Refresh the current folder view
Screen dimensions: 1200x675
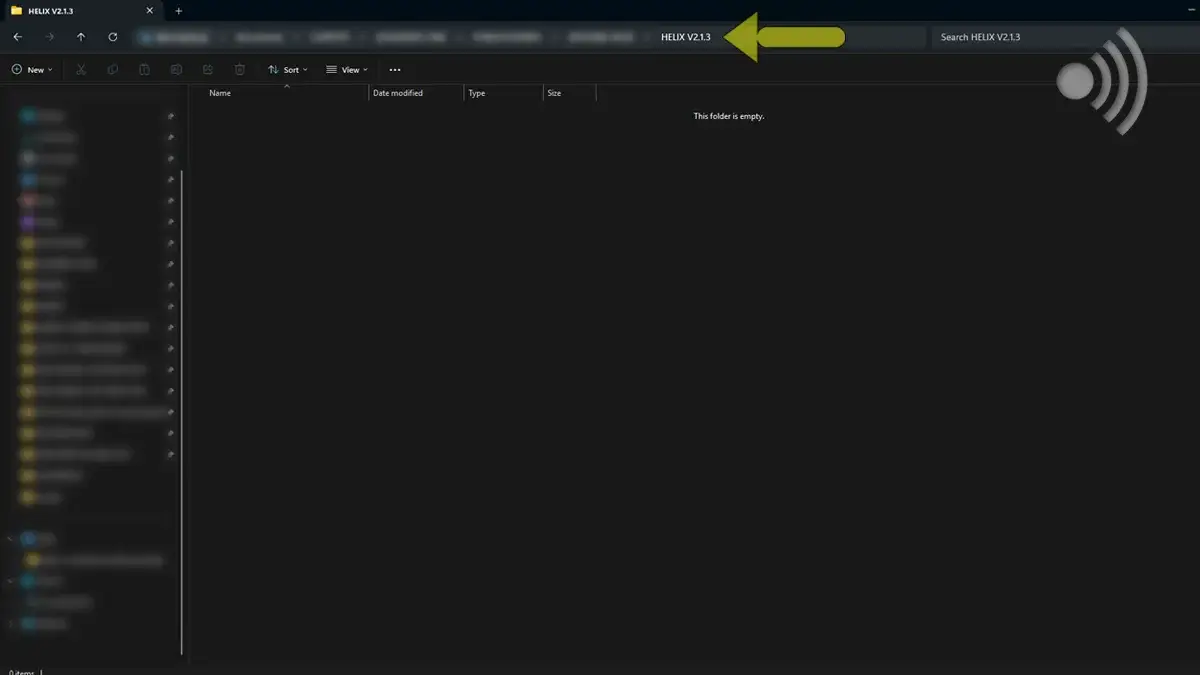pyautogui.click(x=113, y=37)
